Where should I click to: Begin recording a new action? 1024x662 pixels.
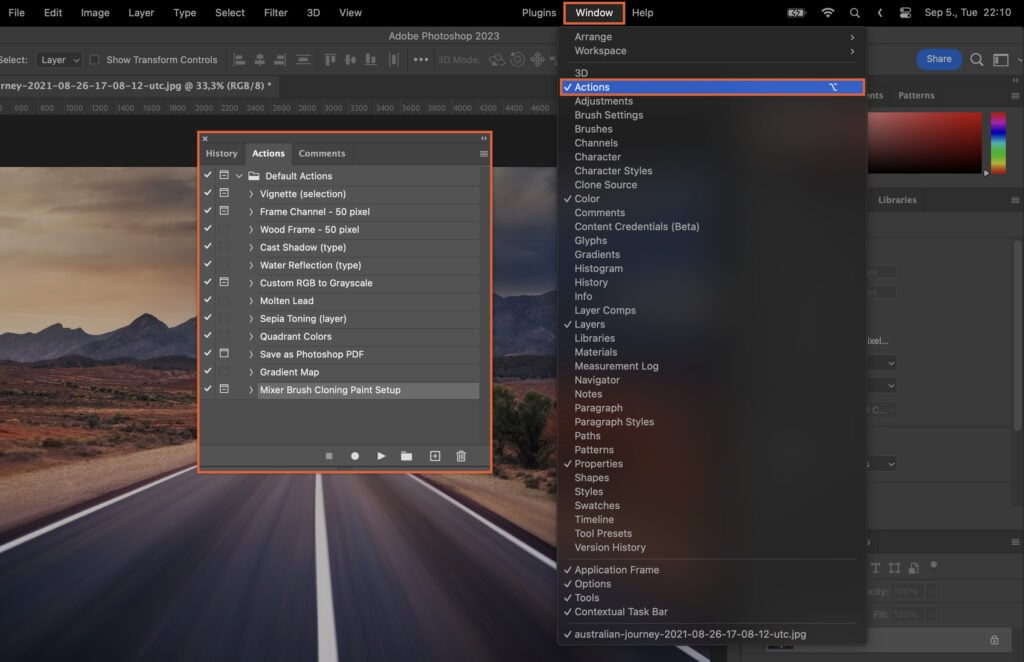point(355,455)
